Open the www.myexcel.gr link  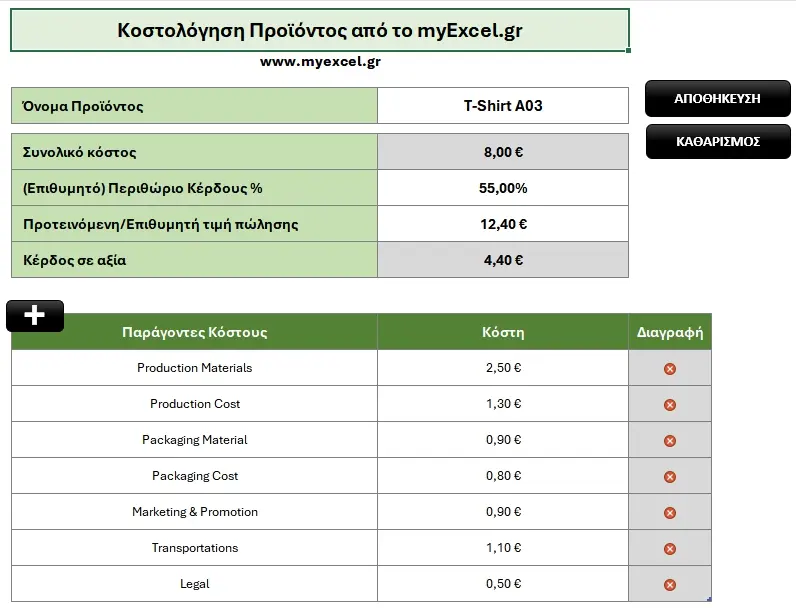320,62
